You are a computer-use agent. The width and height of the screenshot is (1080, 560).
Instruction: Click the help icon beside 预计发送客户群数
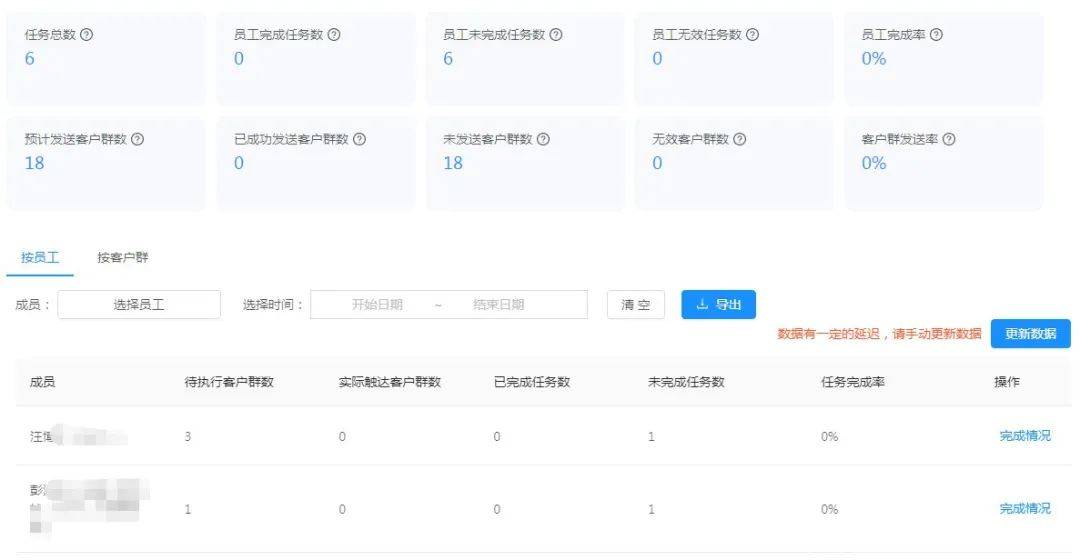click(137, 139)
